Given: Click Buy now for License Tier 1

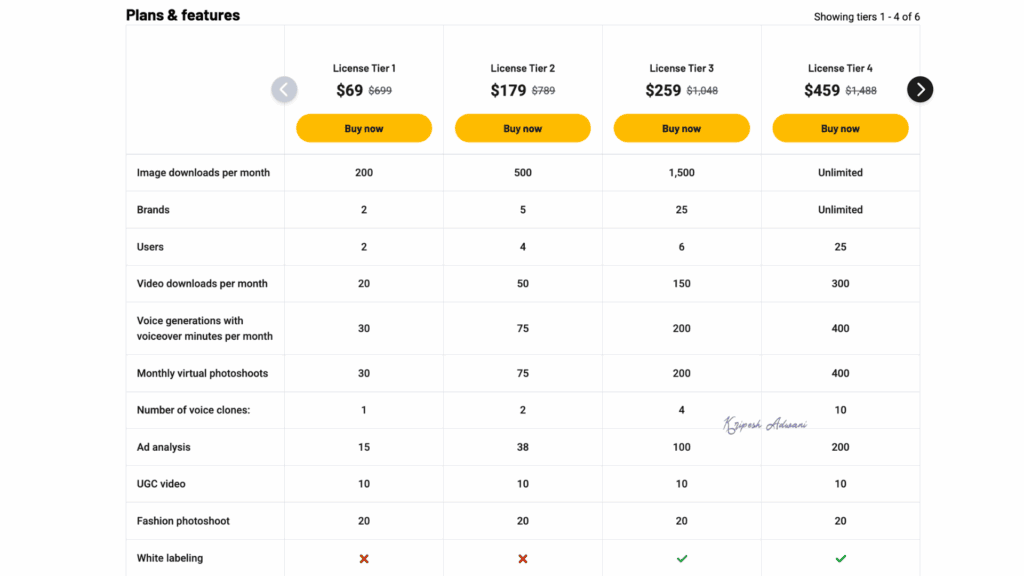Looking at the screenshot, I should (x=363, y=128).
